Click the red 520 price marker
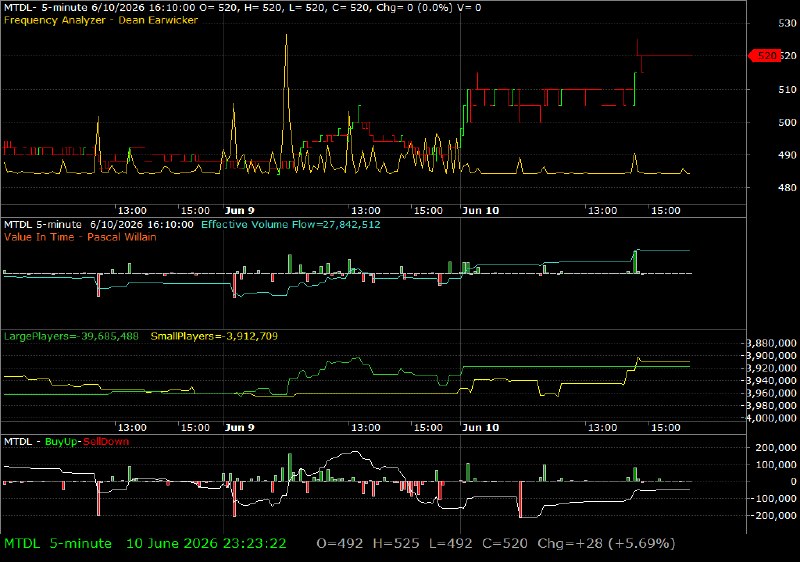Screen dimensions: 800x562 coord(764,56)
